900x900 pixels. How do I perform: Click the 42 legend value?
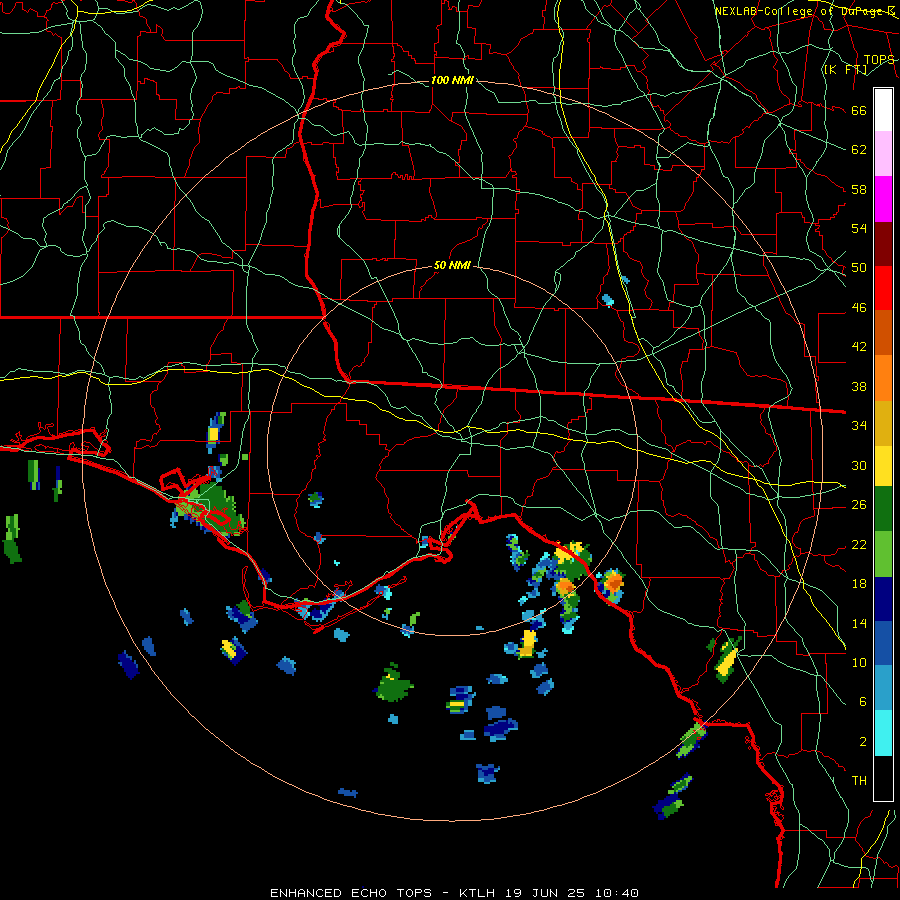tap(859, 347)
